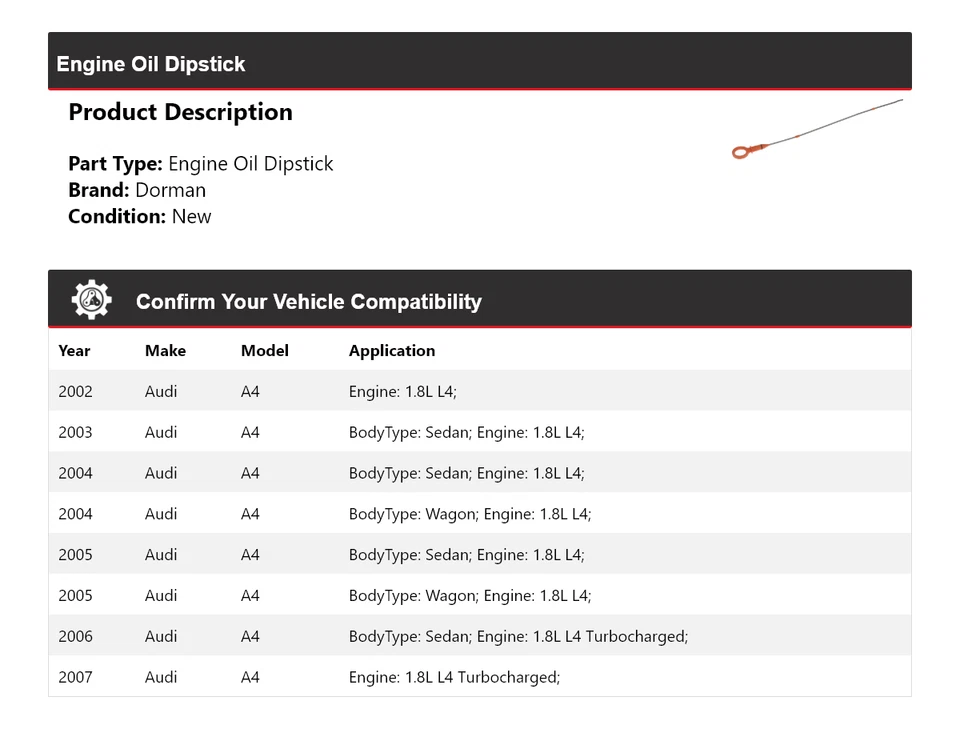Click the Part Type line
The height and width of the screenshot is (729, 960).
(200, 164)
